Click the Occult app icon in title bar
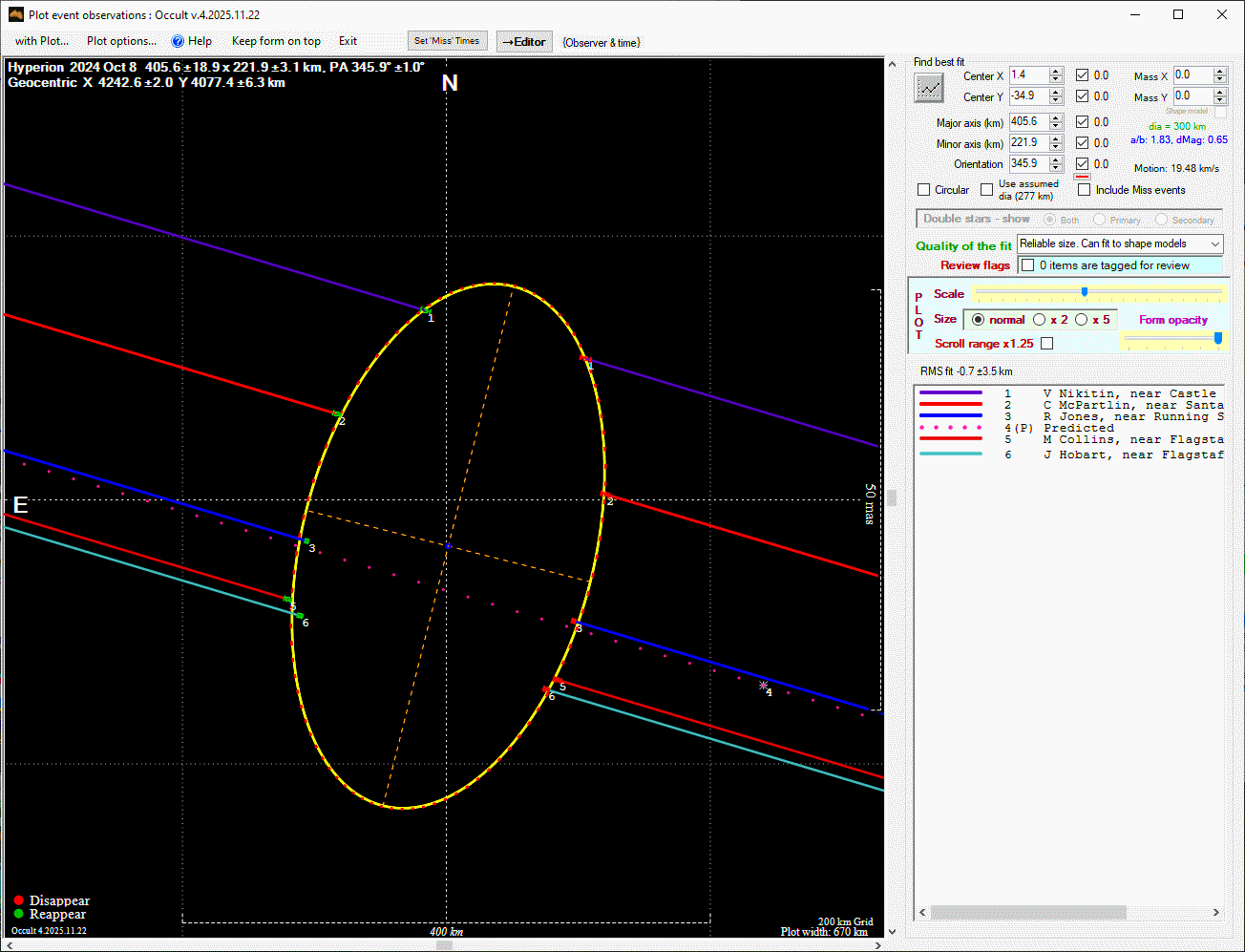 [x=16, y=15]
